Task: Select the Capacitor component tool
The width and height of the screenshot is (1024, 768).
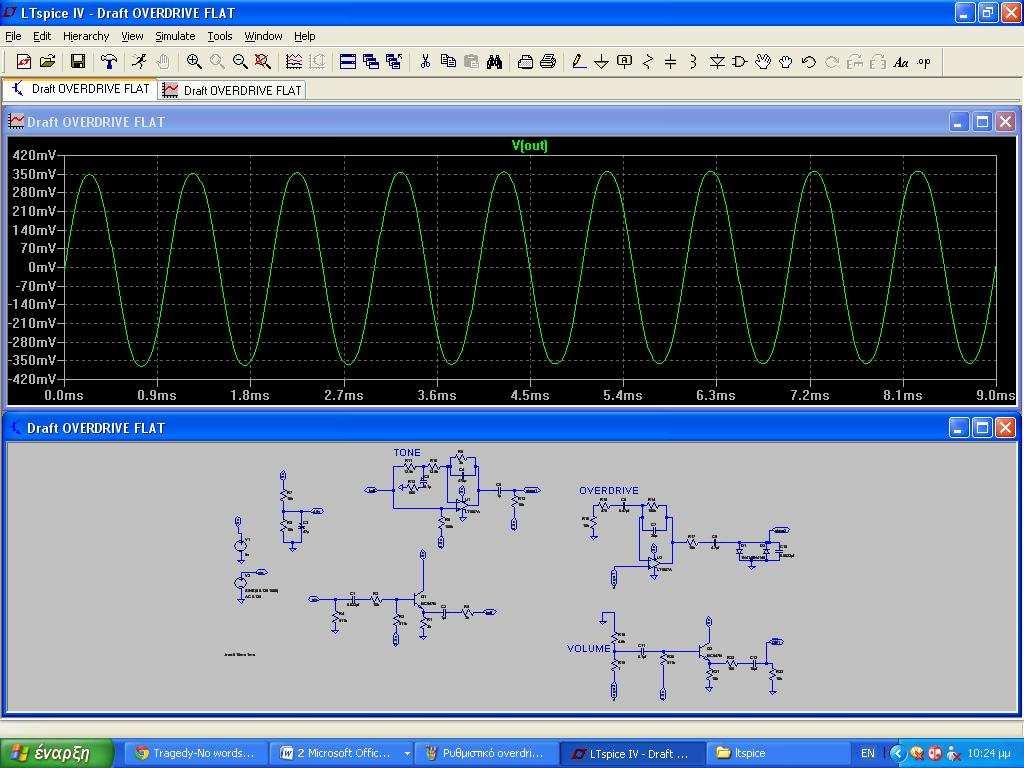Action: [x=671, y=62]
